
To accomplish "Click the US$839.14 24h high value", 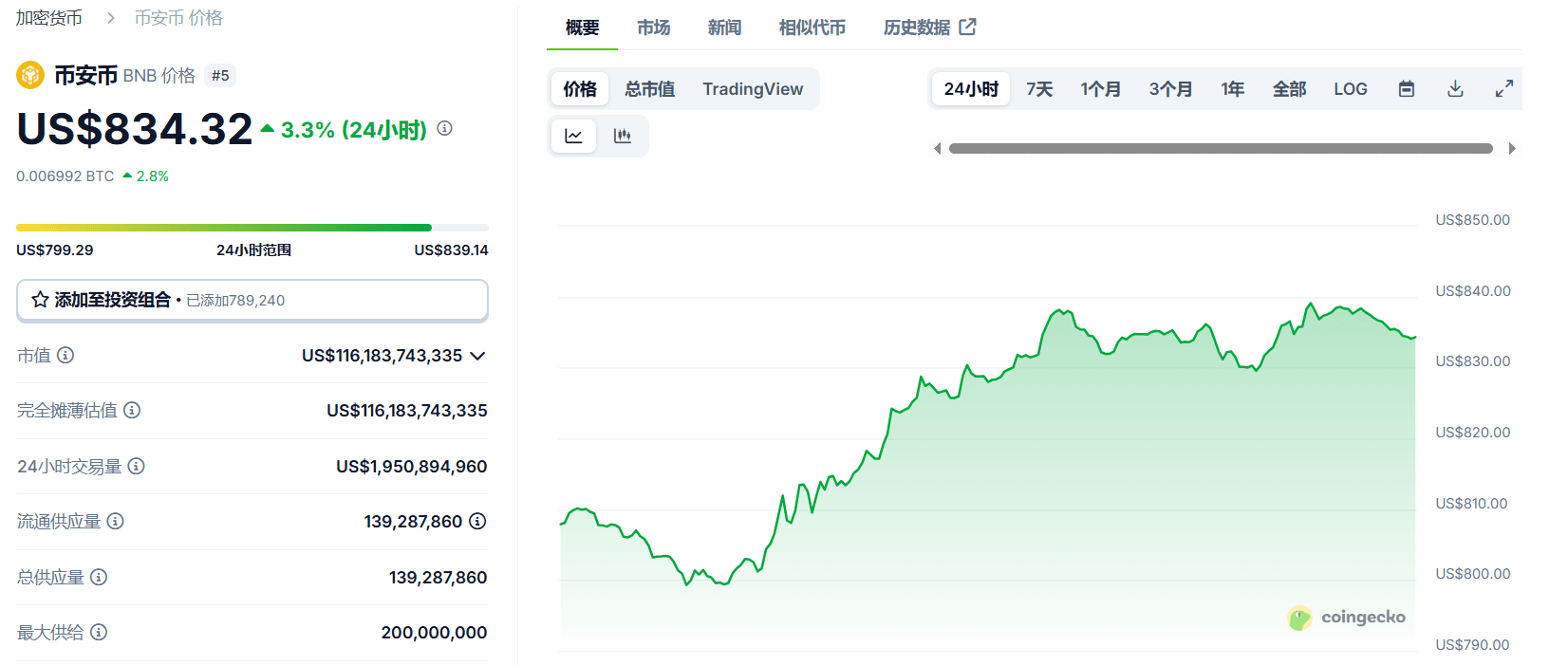I will click(x=451, y=250).
